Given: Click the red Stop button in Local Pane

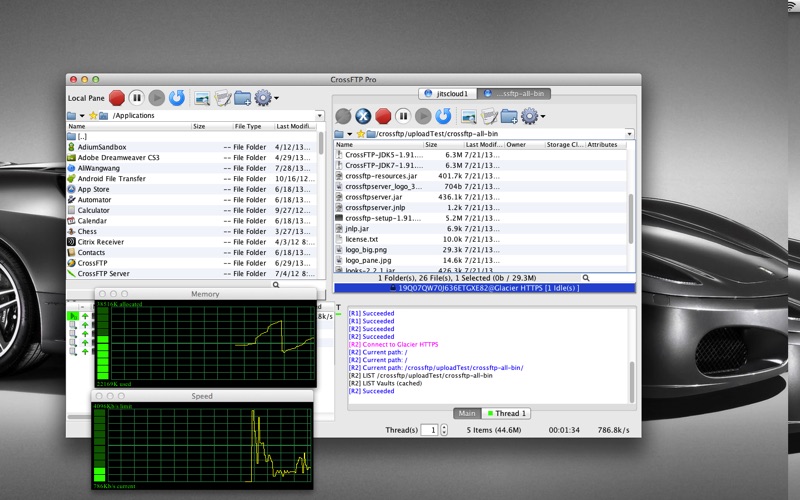Looking at the screenshot, I should 117,98.
